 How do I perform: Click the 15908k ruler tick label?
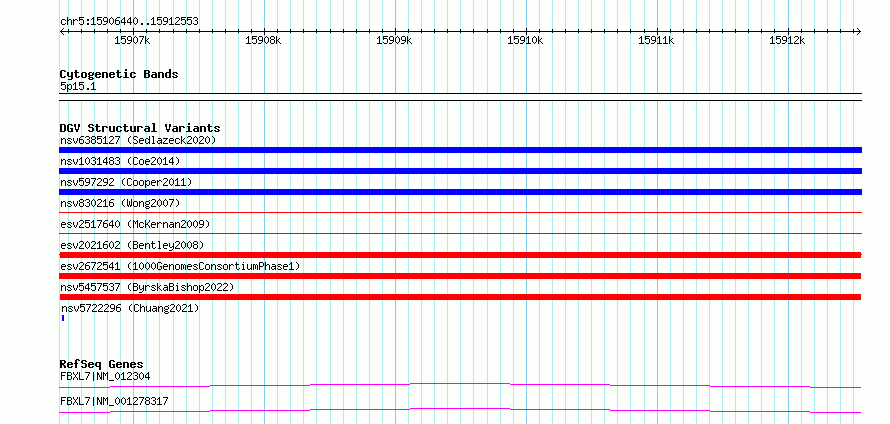coord(263,40)
